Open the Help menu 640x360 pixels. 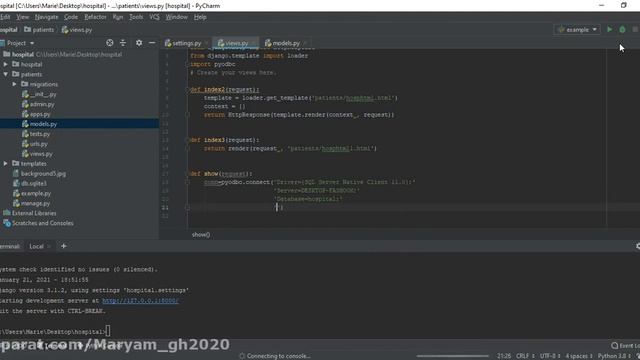[200, 17]
